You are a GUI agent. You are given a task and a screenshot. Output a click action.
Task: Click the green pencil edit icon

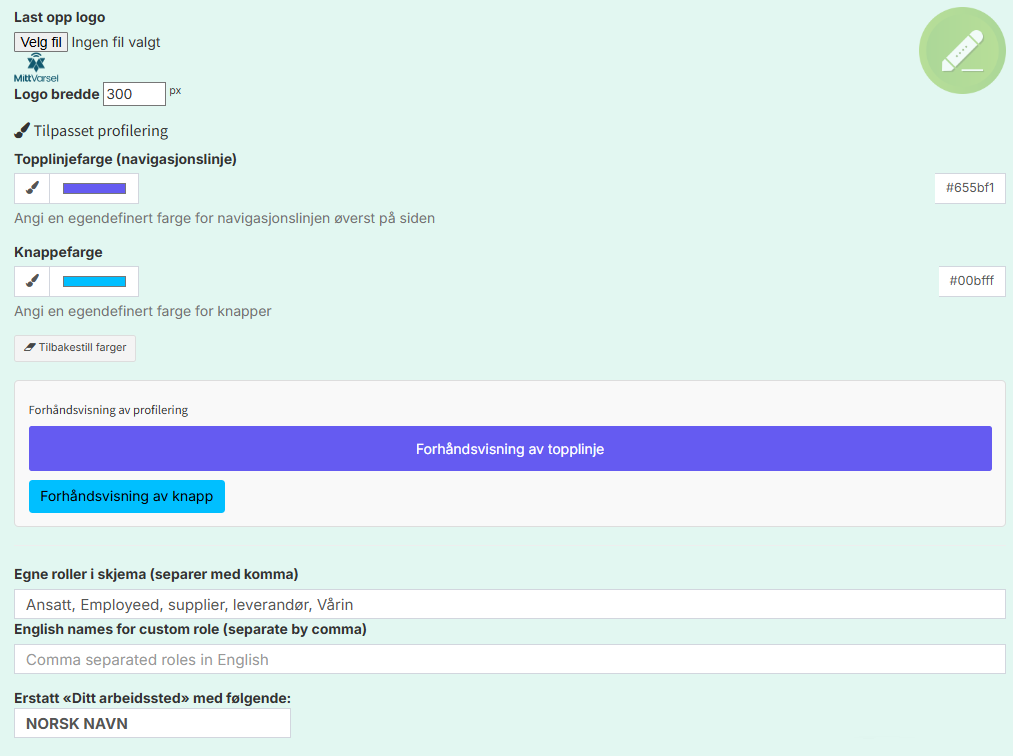coord(961,51)
